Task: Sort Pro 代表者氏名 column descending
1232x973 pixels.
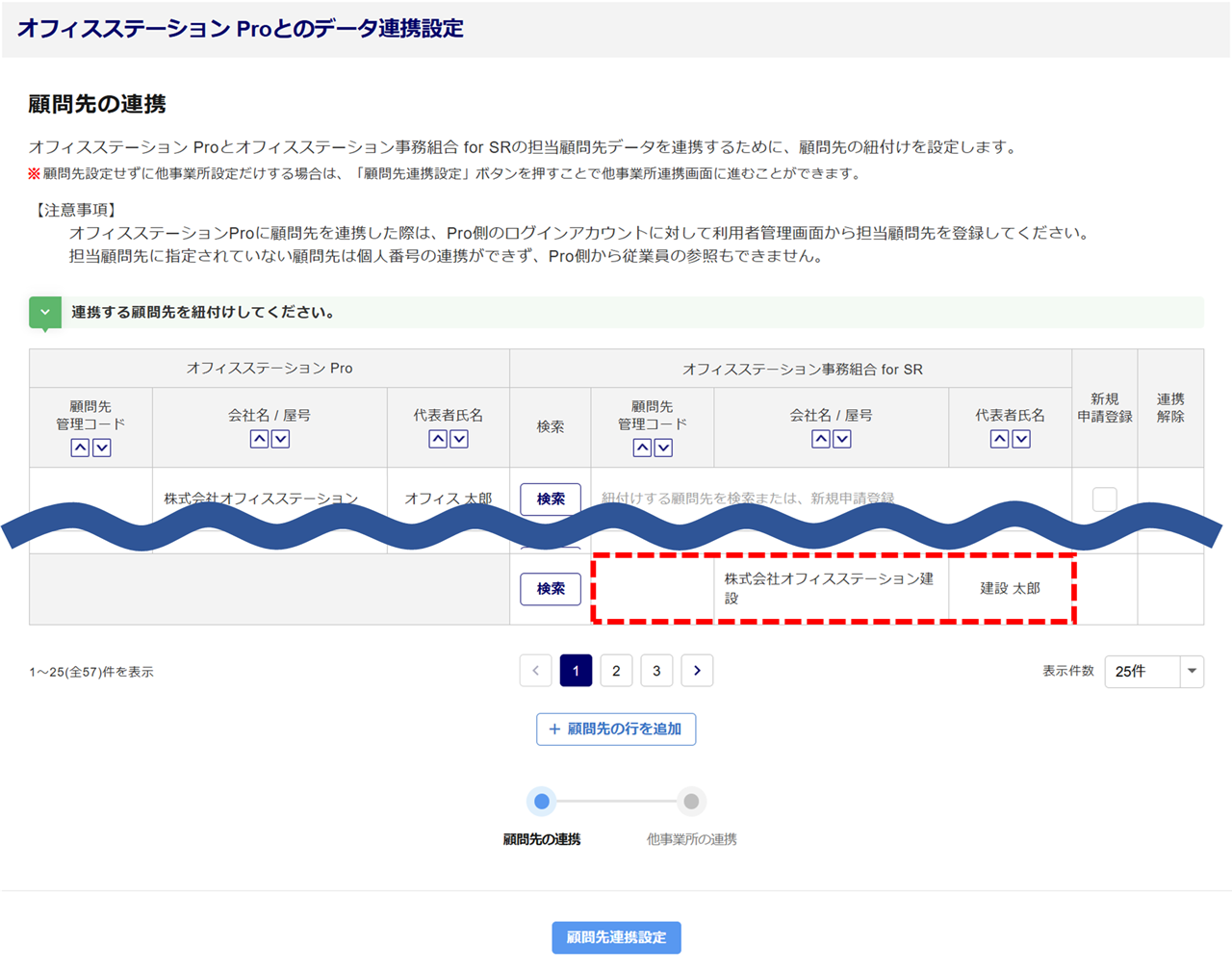Action: pos(460,439)
